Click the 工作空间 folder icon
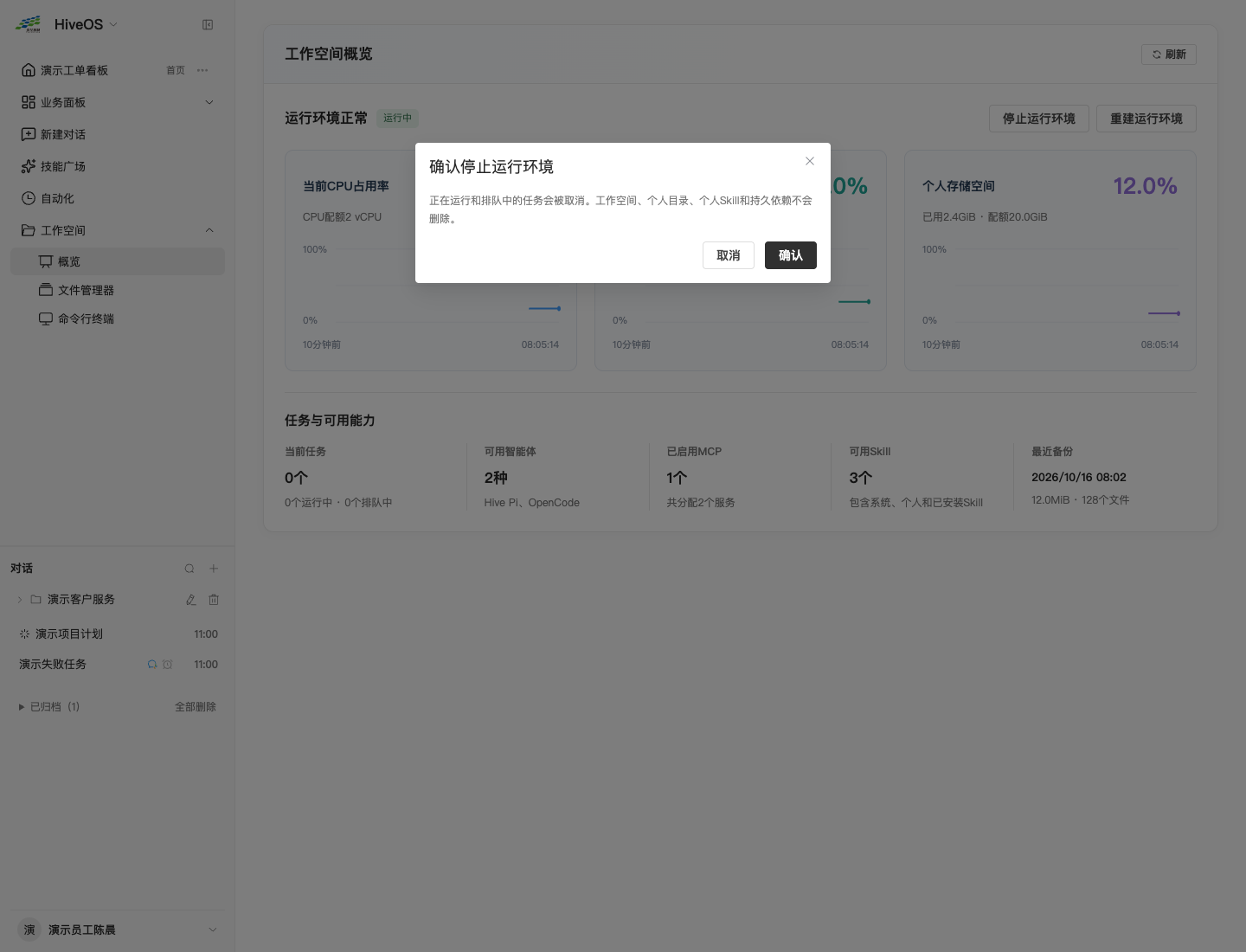The width and height of the screenshot is (1246, 952). pyautogui.click(x=29, y=230)
